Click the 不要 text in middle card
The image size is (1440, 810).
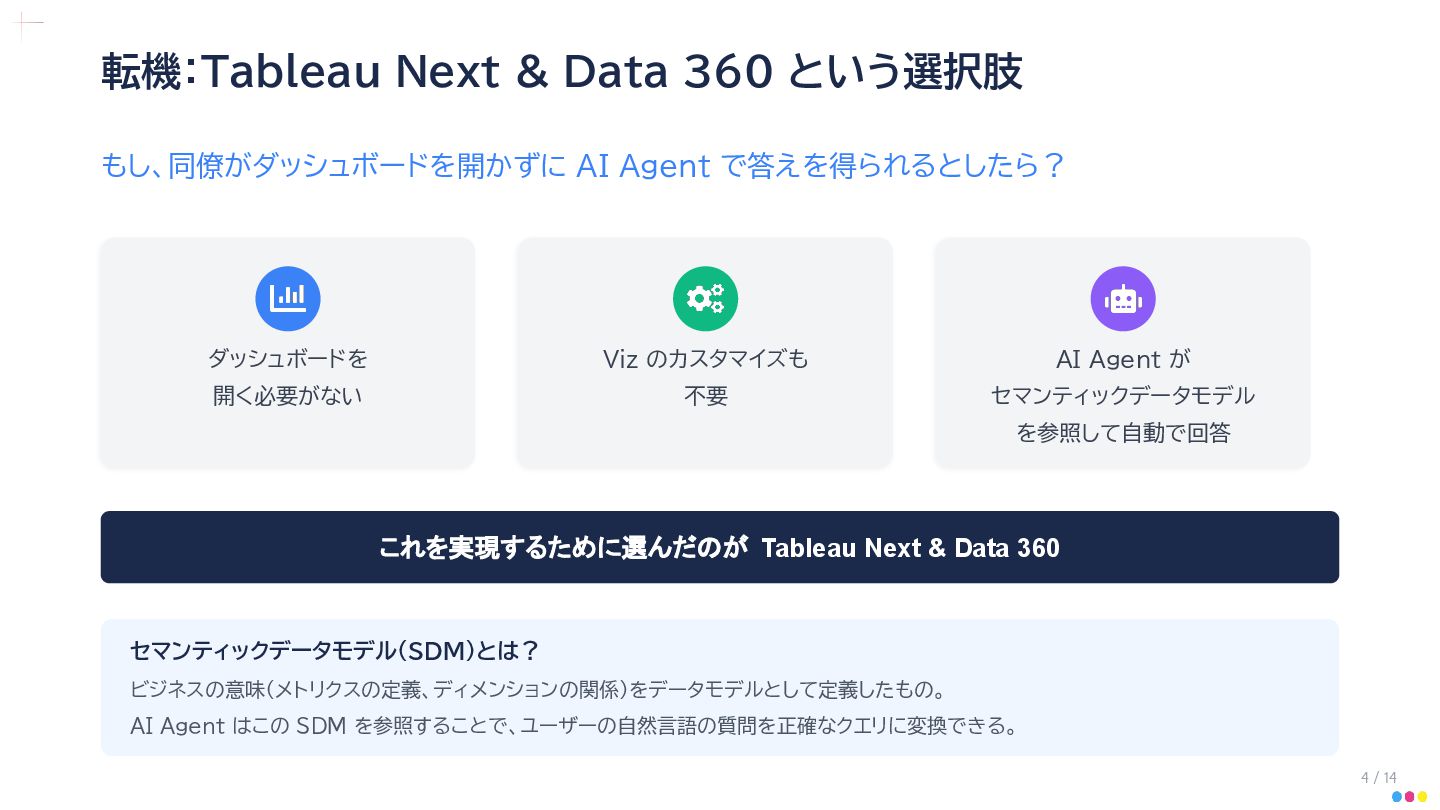[x=705, y=396]
